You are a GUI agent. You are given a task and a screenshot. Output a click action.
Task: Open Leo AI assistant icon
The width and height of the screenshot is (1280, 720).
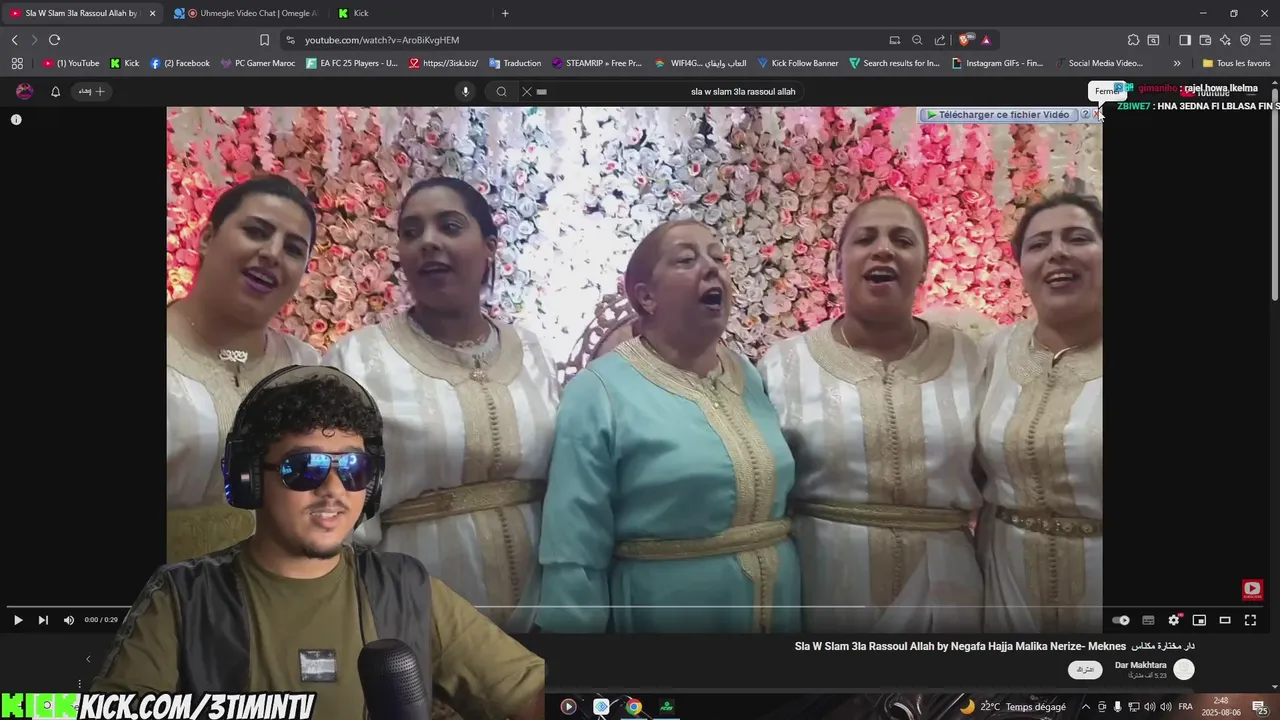1225,40
